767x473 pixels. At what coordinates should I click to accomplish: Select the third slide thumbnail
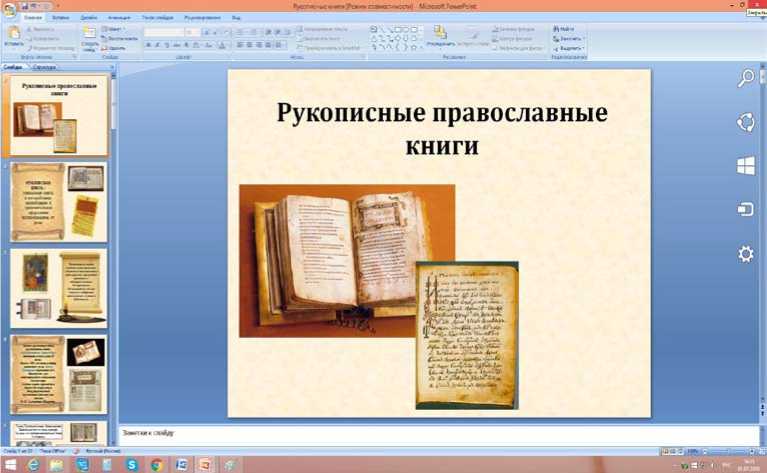click(59, 288)
